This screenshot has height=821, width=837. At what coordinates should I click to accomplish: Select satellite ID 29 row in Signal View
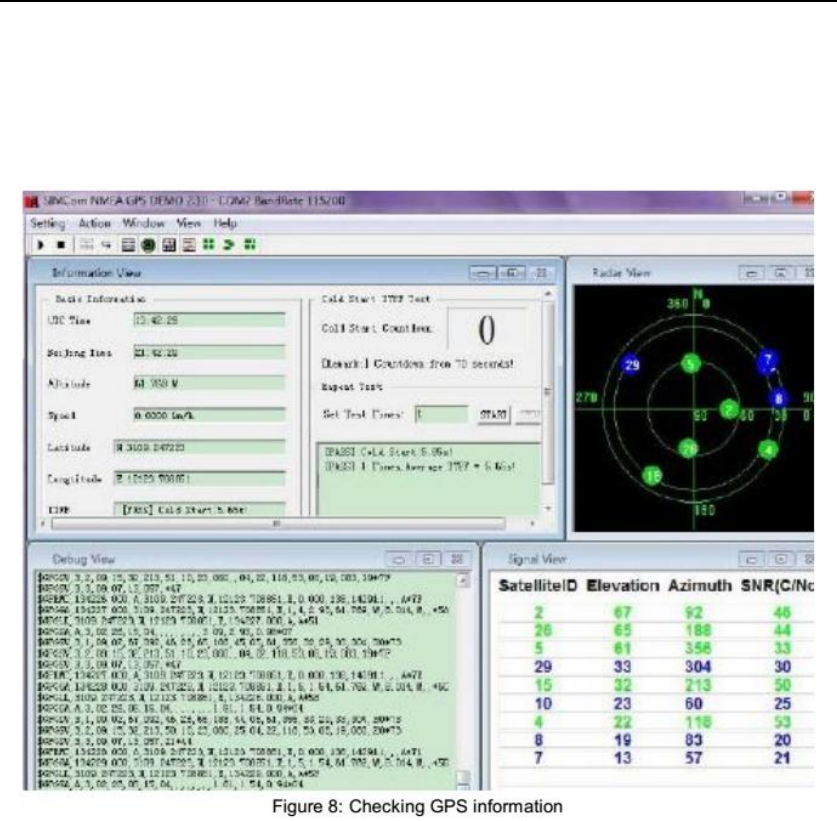[656, 667]
